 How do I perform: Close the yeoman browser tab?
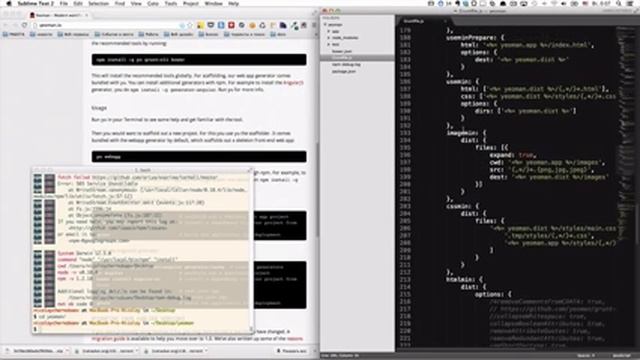point(87,15)
